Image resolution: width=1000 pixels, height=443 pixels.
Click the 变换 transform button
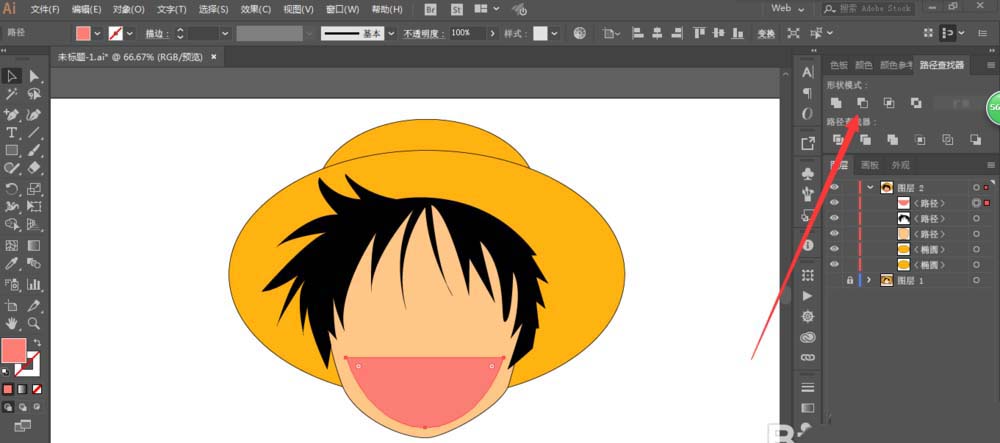coord(766,34)
